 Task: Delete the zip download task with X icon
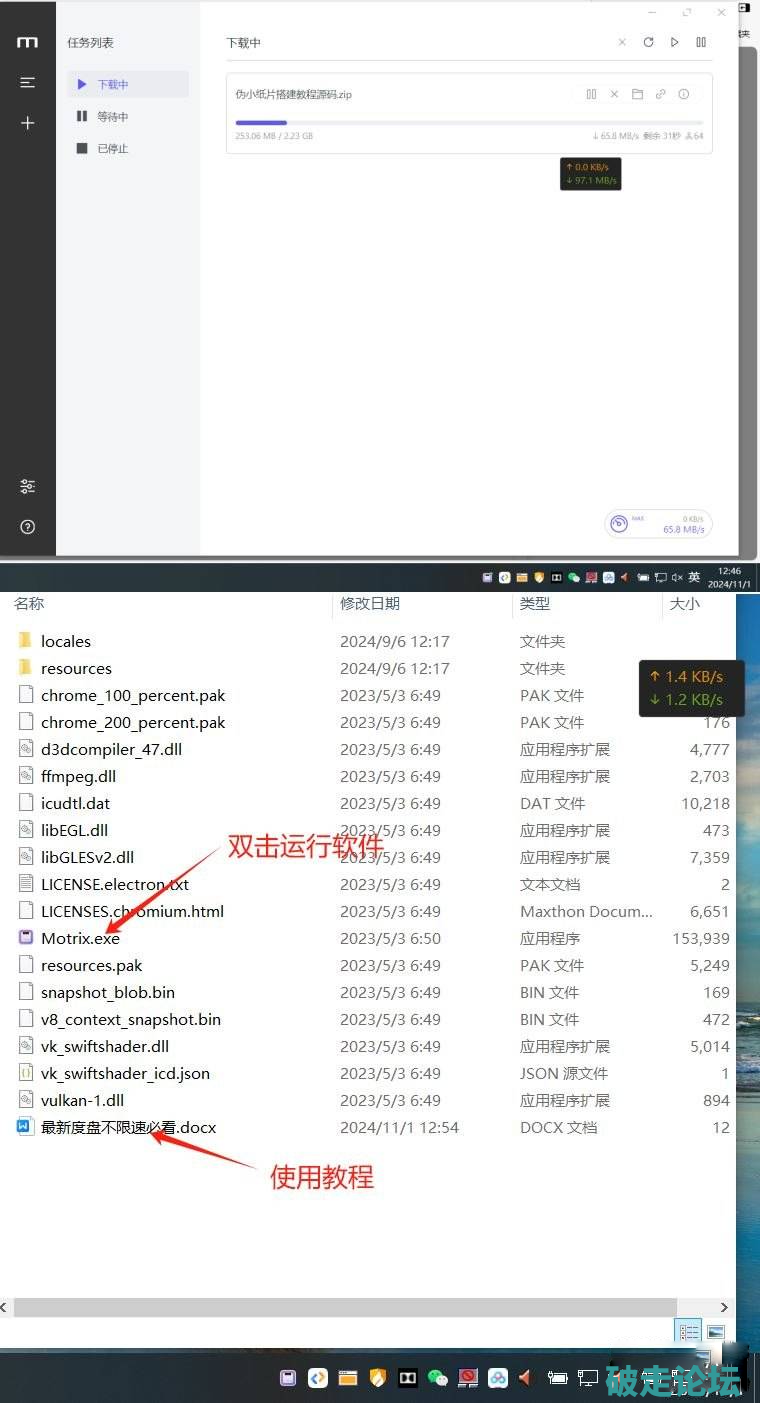[614, 94]
